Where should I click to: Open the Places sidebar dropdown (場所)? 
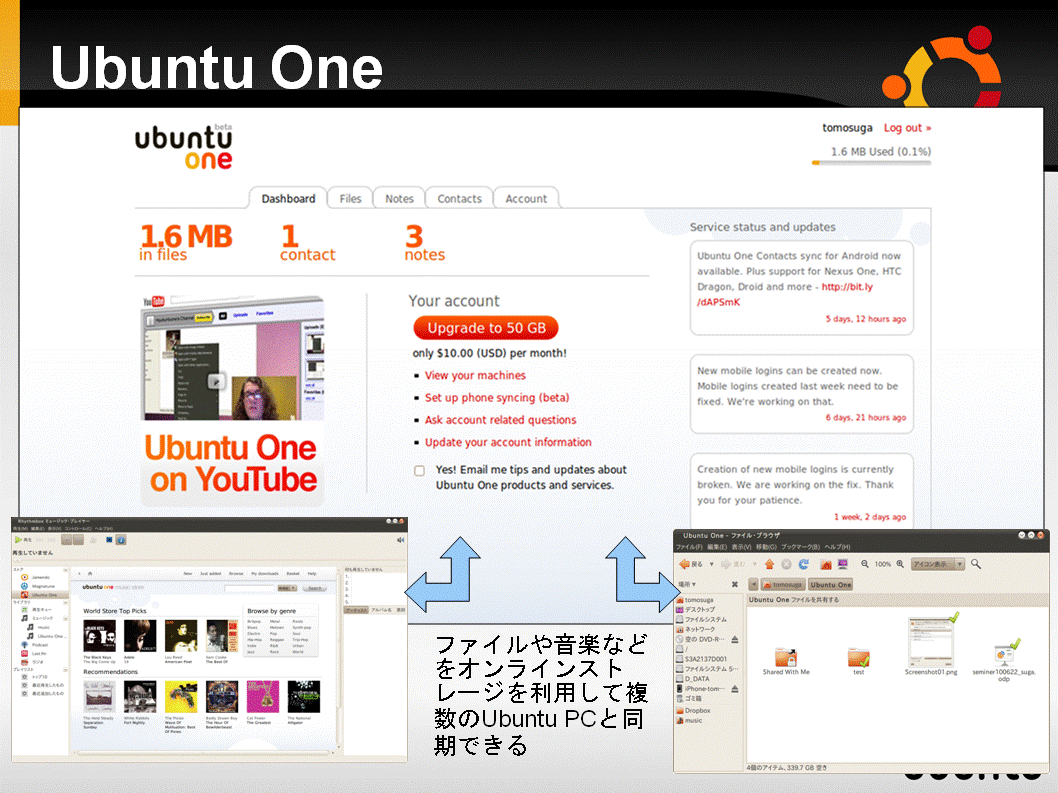(688, 584)
